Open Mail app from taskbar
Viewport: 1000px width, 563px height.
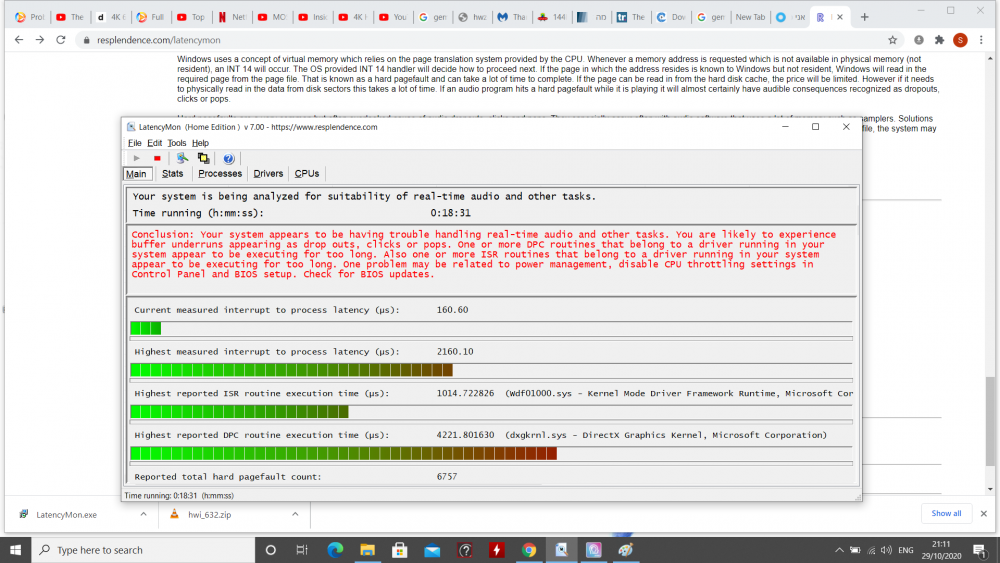pos(432,550)
